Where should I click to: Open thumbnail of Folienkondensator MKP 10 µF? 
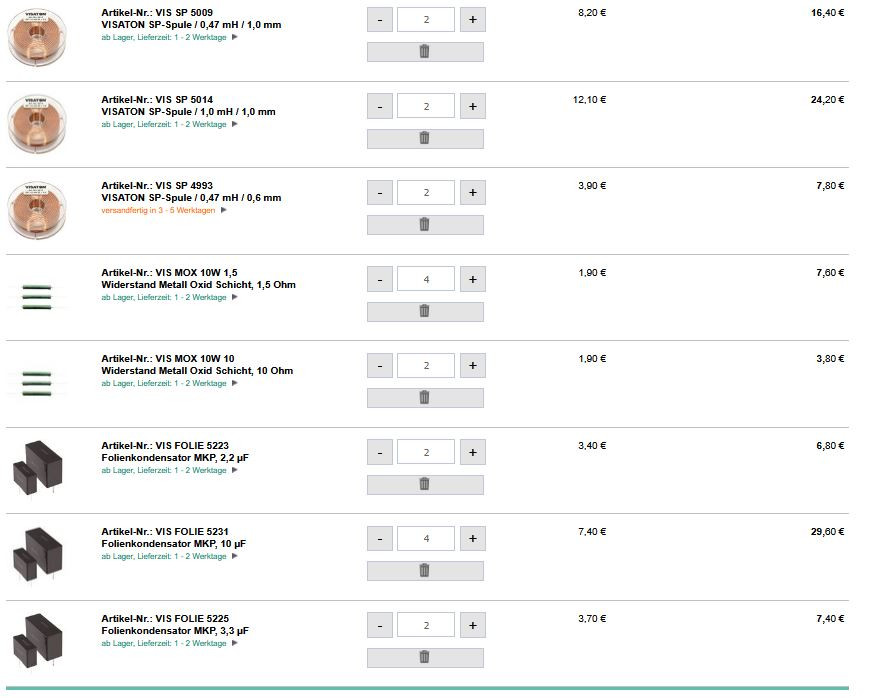point(37,555)
